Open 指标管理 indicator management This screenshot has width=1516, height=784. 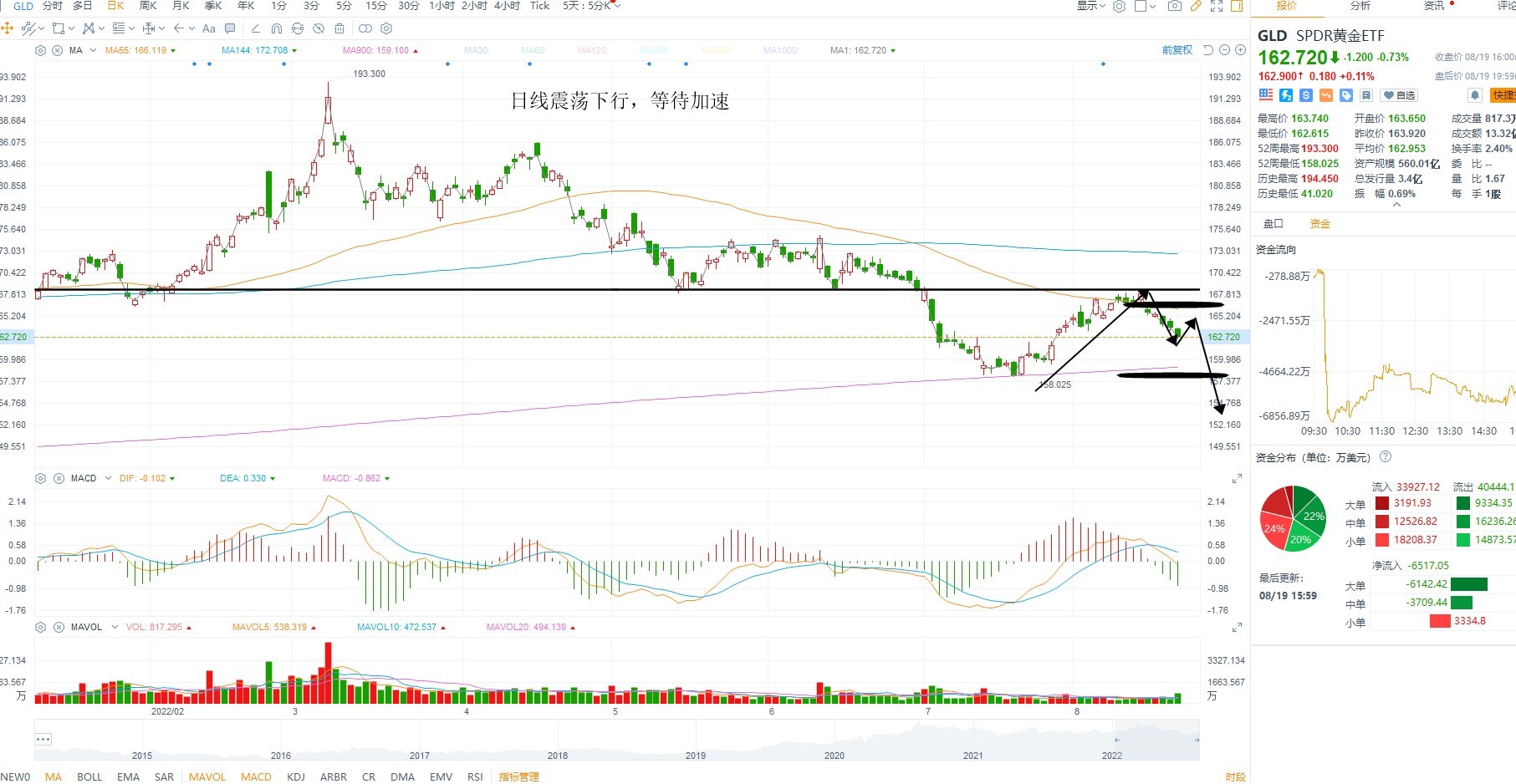518,777
